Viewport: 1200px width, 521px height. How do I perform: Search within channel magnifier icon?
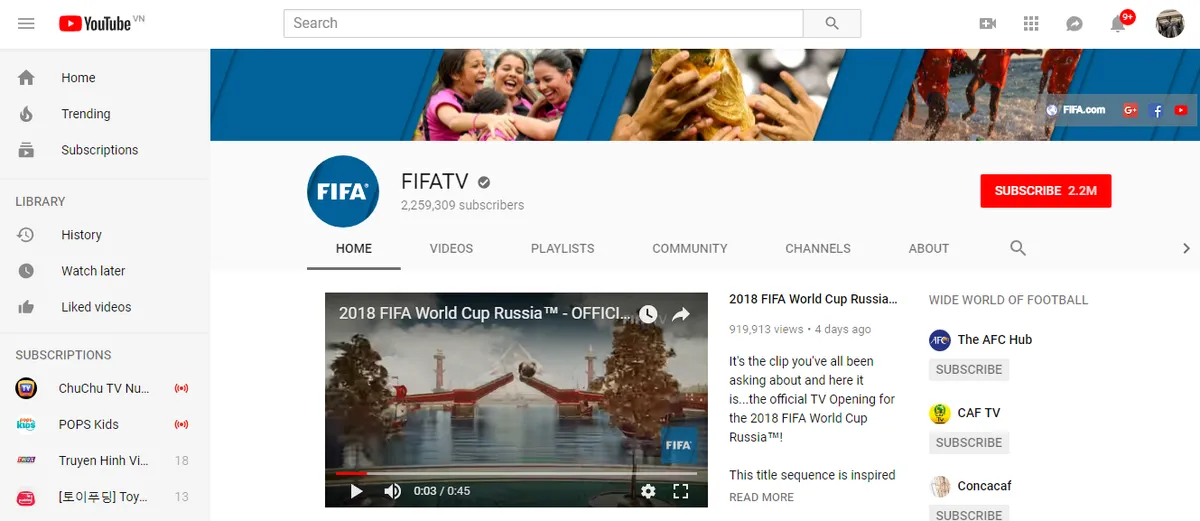[1018, 248]
